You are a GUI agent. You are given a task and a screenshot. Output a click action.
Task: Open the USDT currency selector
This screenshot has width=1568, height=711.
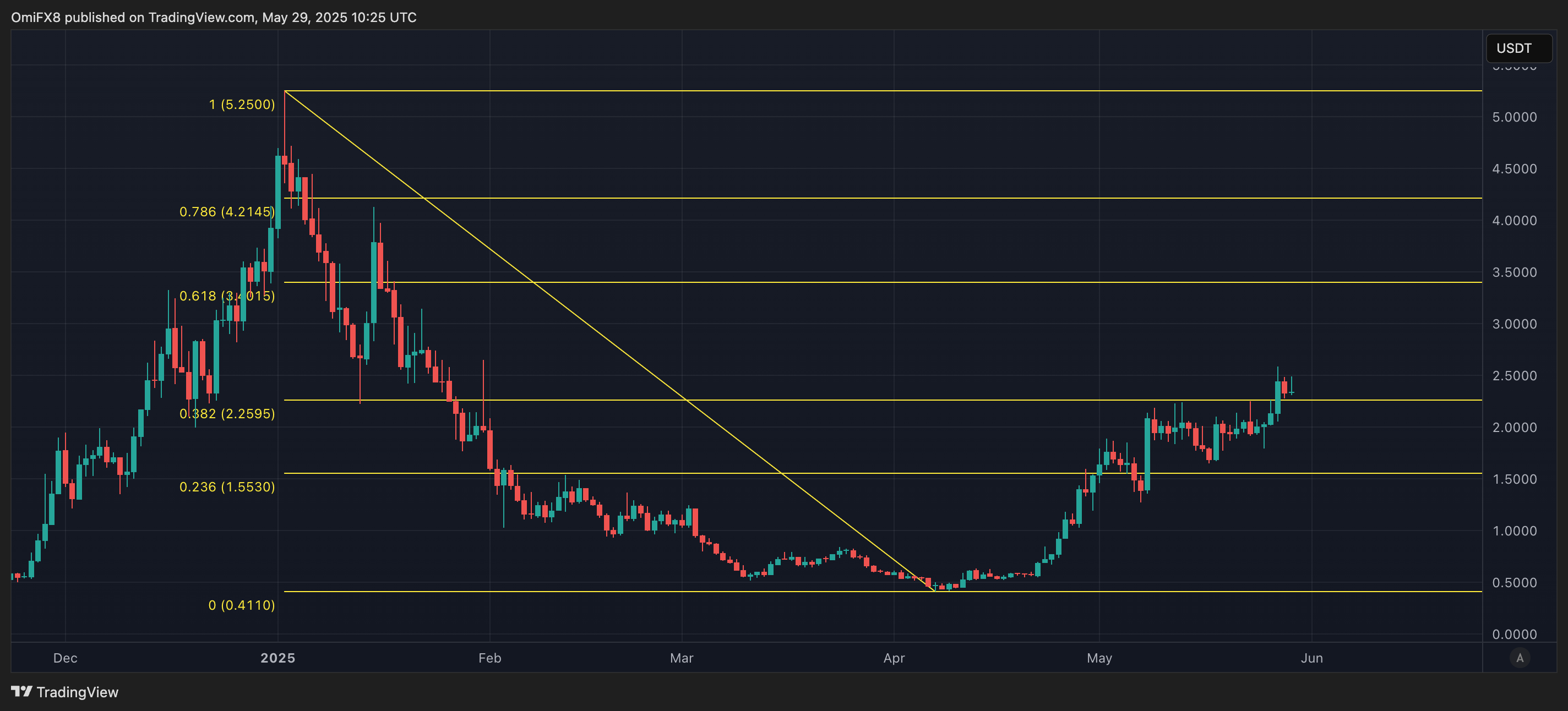click(1518, 48)
